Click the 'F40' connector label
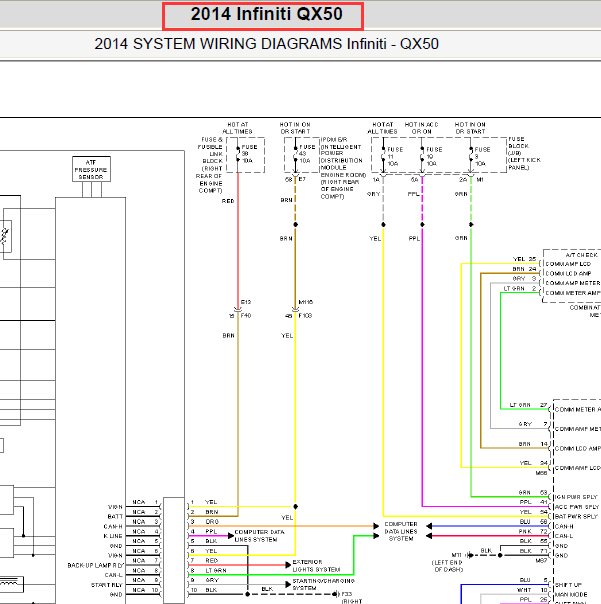 [246, 315]
